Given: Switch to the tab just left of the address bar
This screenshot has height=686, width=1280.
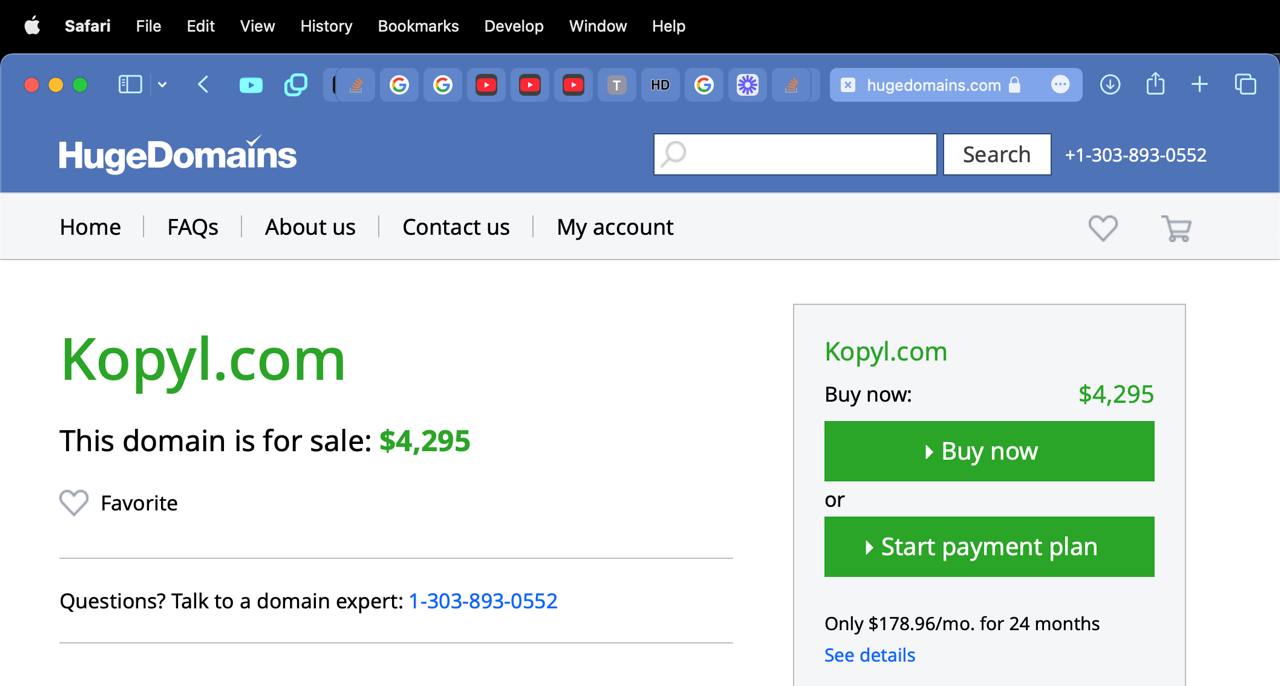Looking at the screenshot, I should (x=791, y=85).
